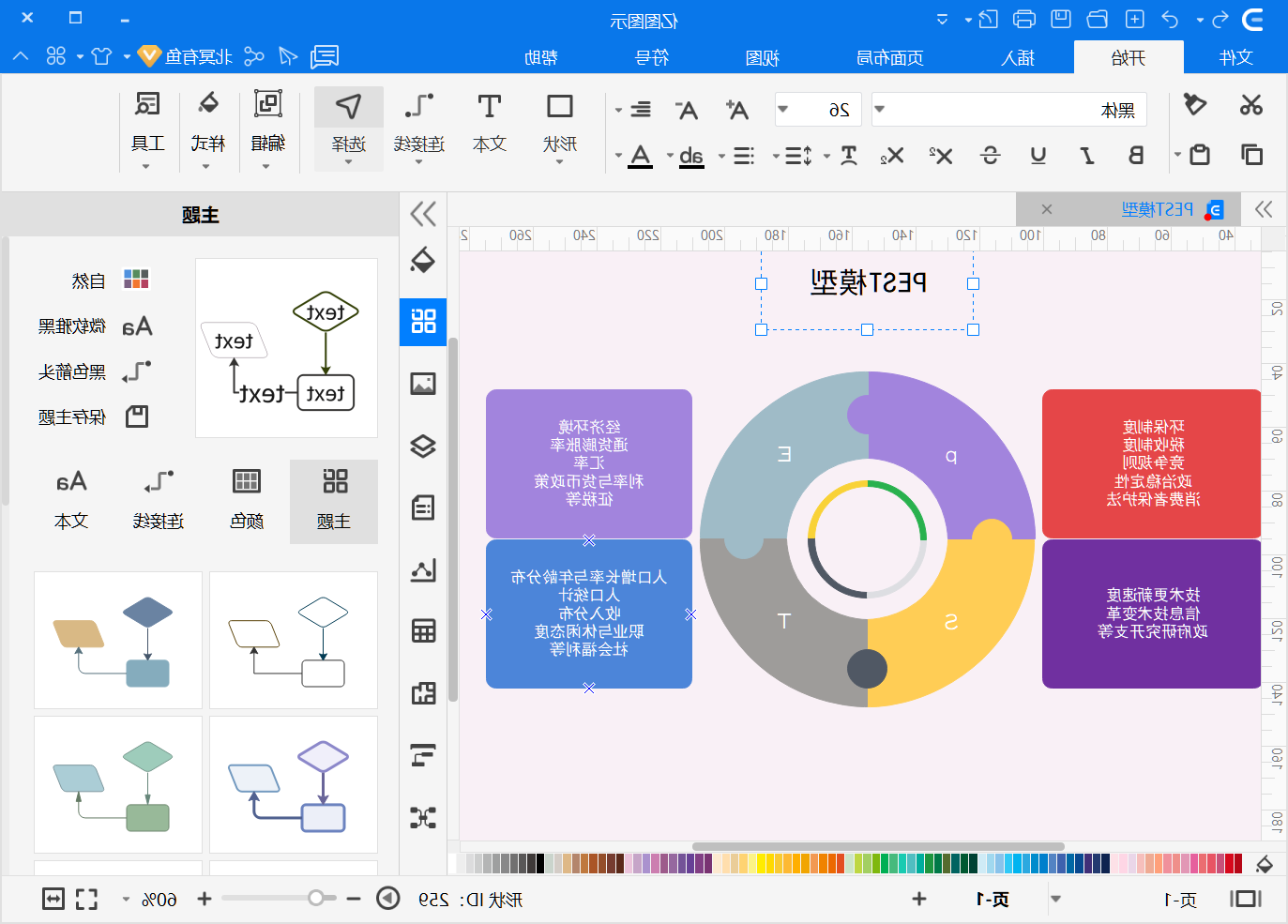
Task: Click the Cut scissors icon
Action: click(x=1250, y=105)
